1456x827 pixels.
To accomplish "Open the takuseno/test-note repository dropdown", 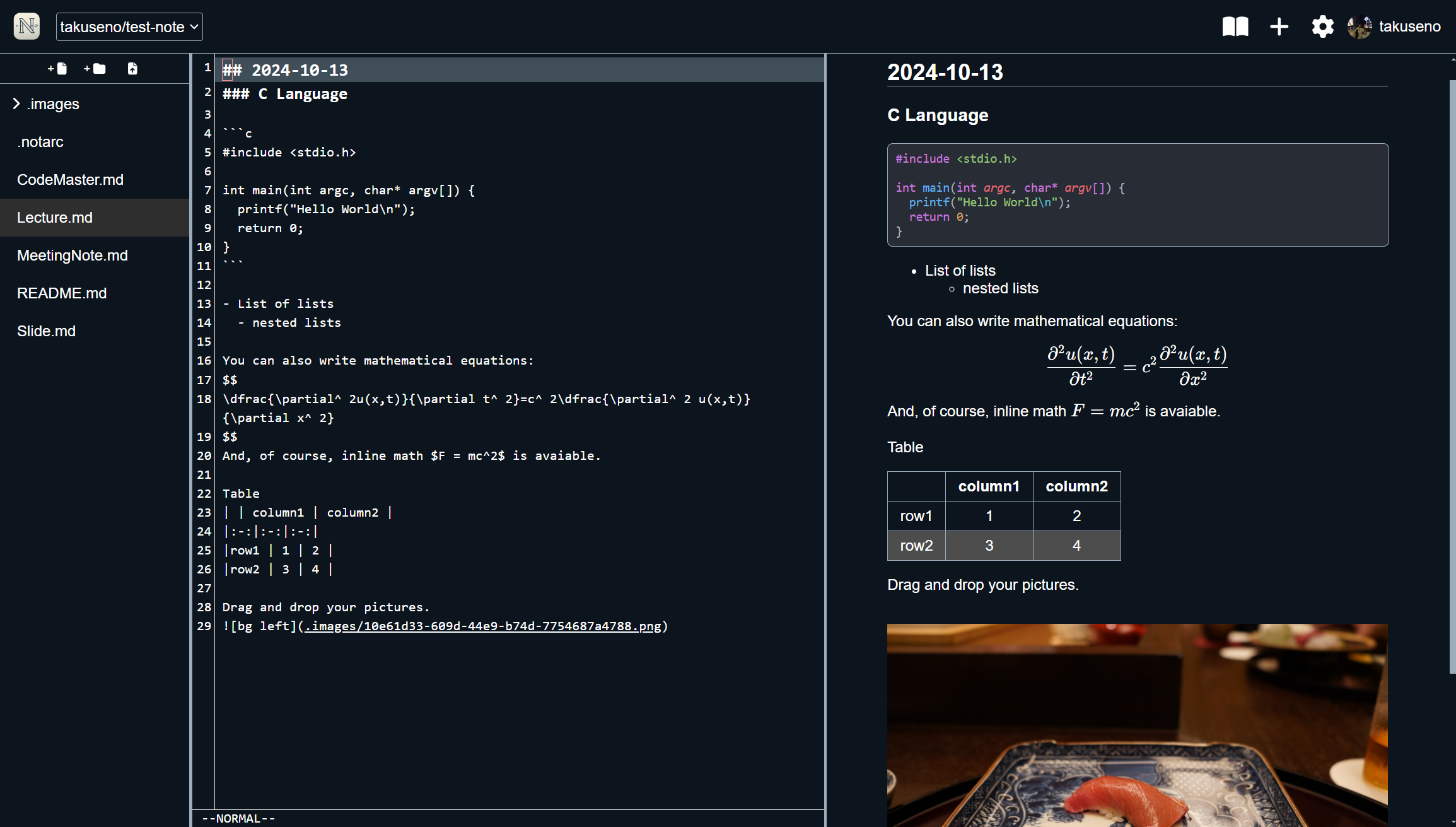I will tap(129, 27).
